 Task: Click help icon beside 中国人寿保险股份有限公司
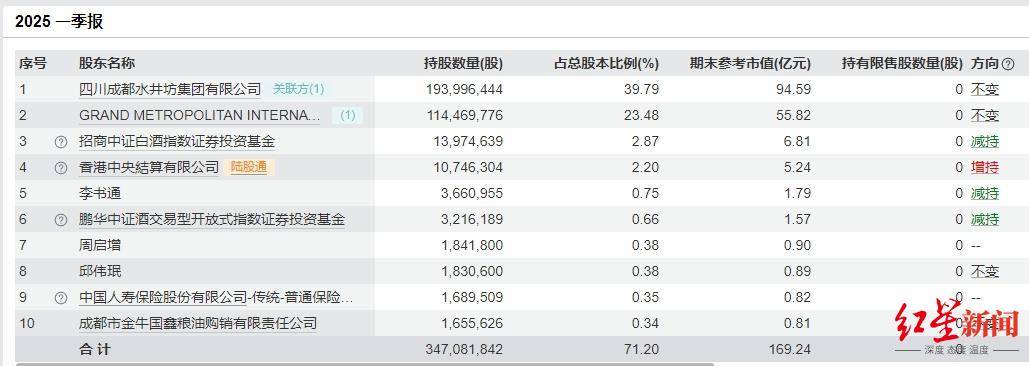point(61,298)
